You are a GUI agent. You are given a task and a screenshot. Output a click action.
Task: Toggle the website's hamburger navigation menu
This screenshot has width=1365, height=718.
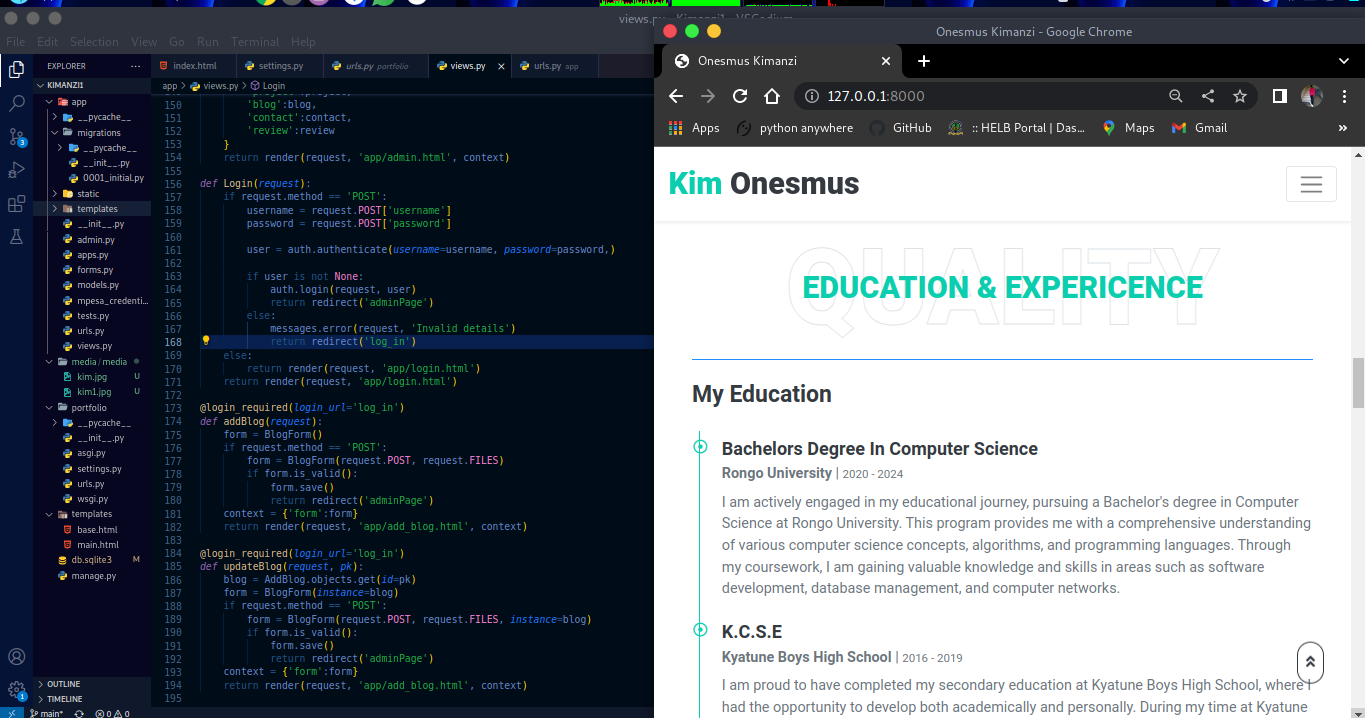[1310, 185]
